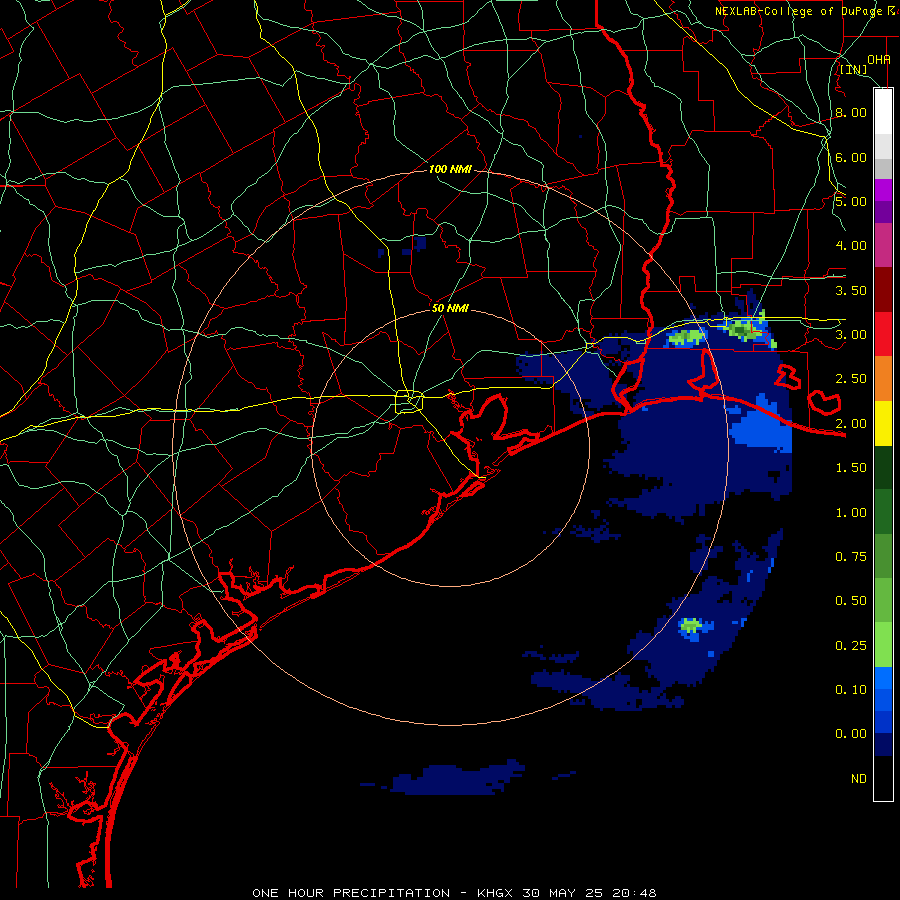Click the 6.00 legend value

[x=851, y=157]
